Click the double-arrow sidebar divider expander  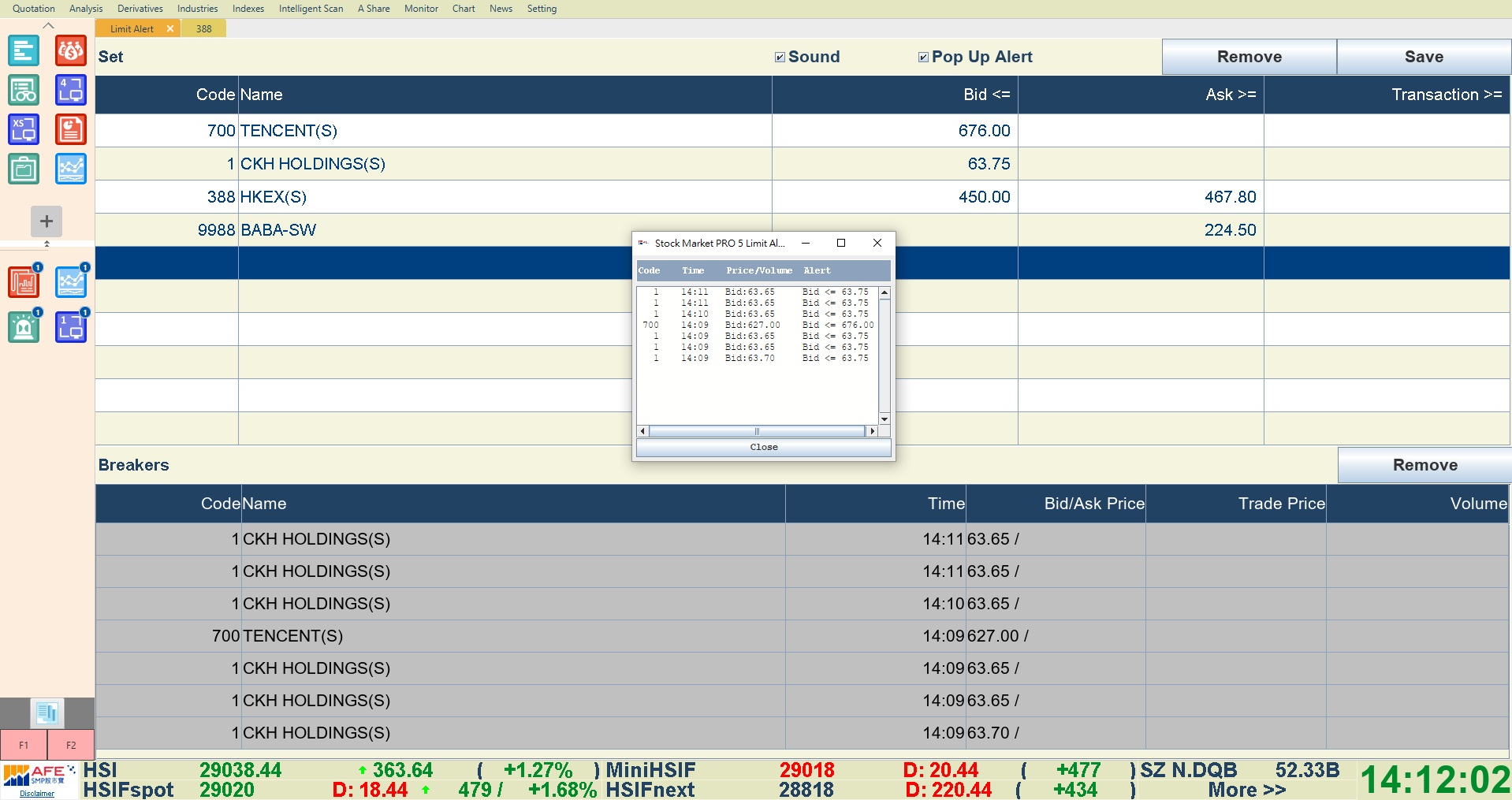point(47,244)
